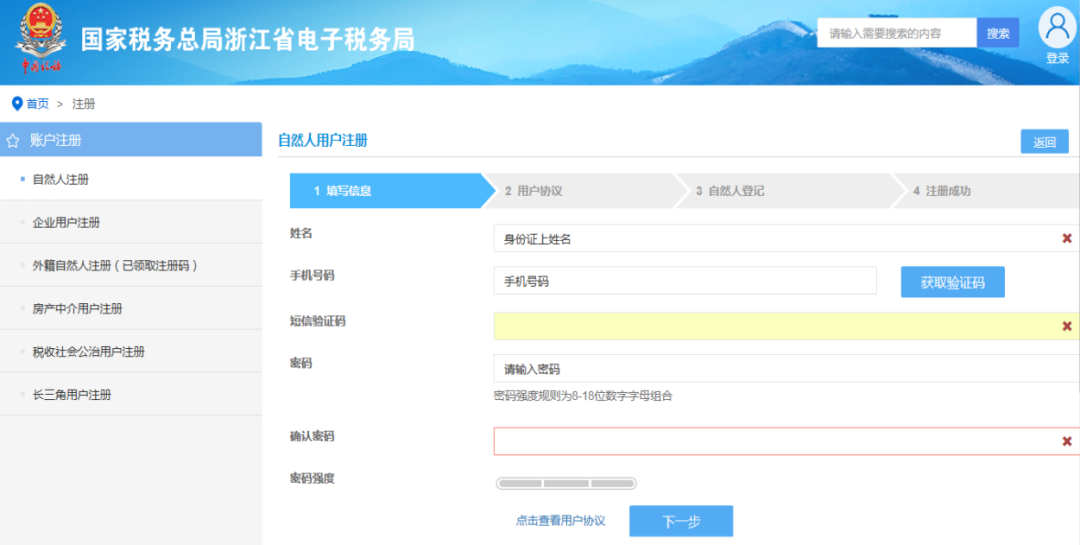Click the 搜索 button
The height and width of the screenshot is (545, 1080).
coord(998,33)
